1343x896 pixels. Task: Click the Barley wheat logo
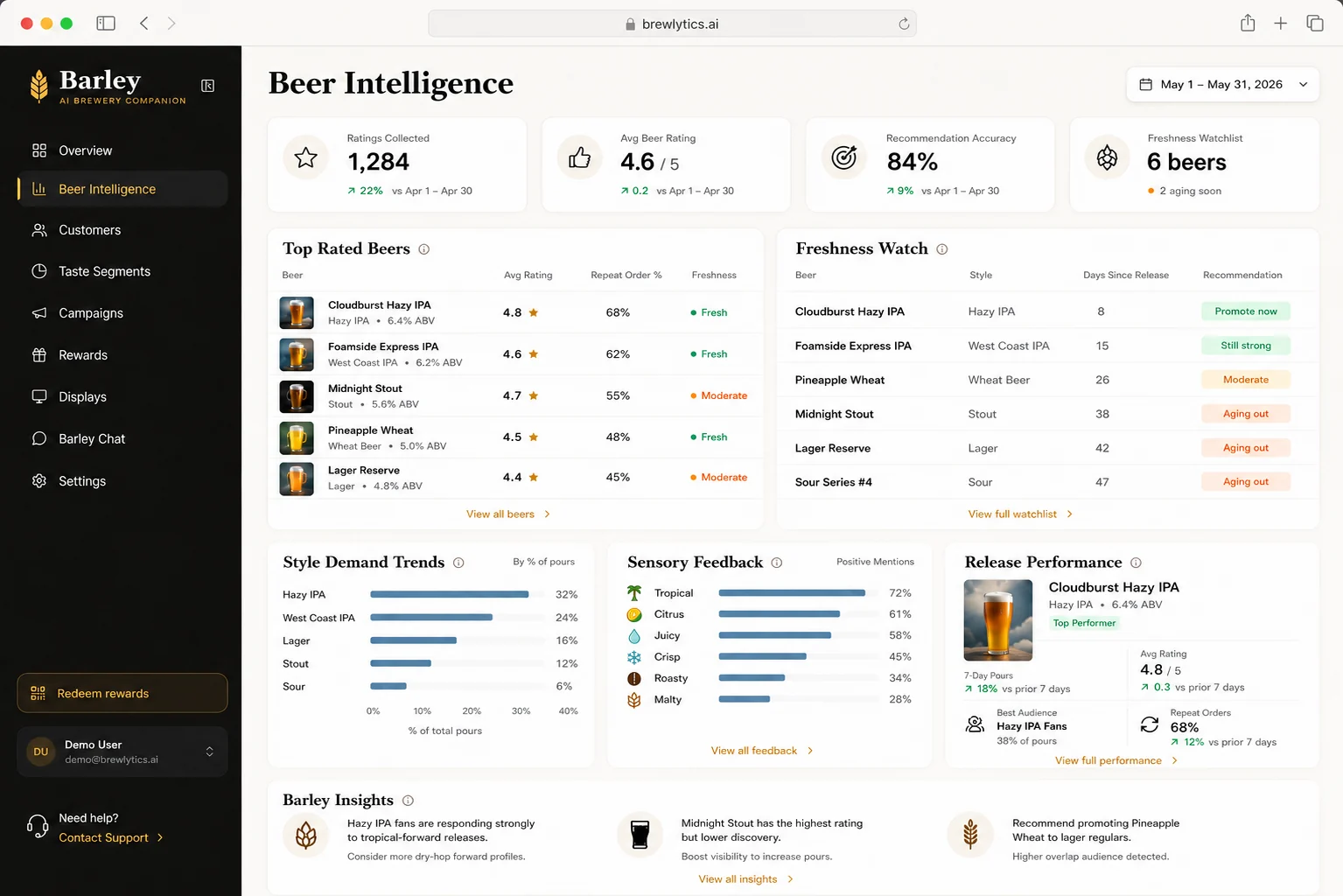point(39,87)
